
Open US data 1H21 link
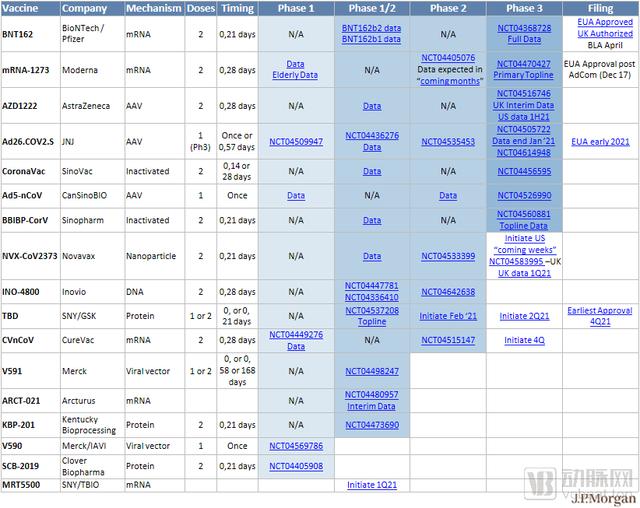coord(524,117)
